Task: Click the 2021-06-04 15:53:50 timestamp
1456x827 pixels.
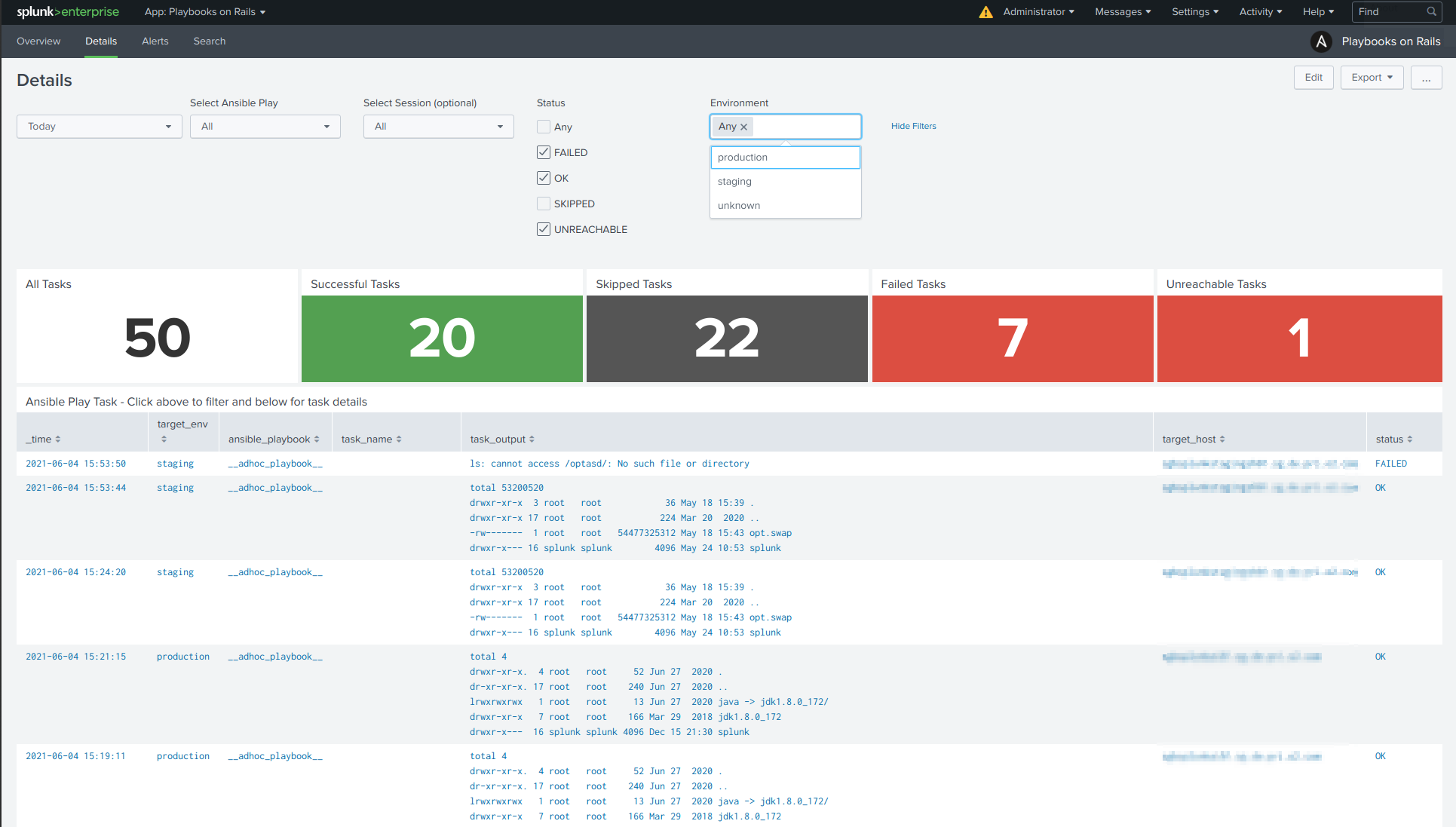Action: (x=75, y=464)
